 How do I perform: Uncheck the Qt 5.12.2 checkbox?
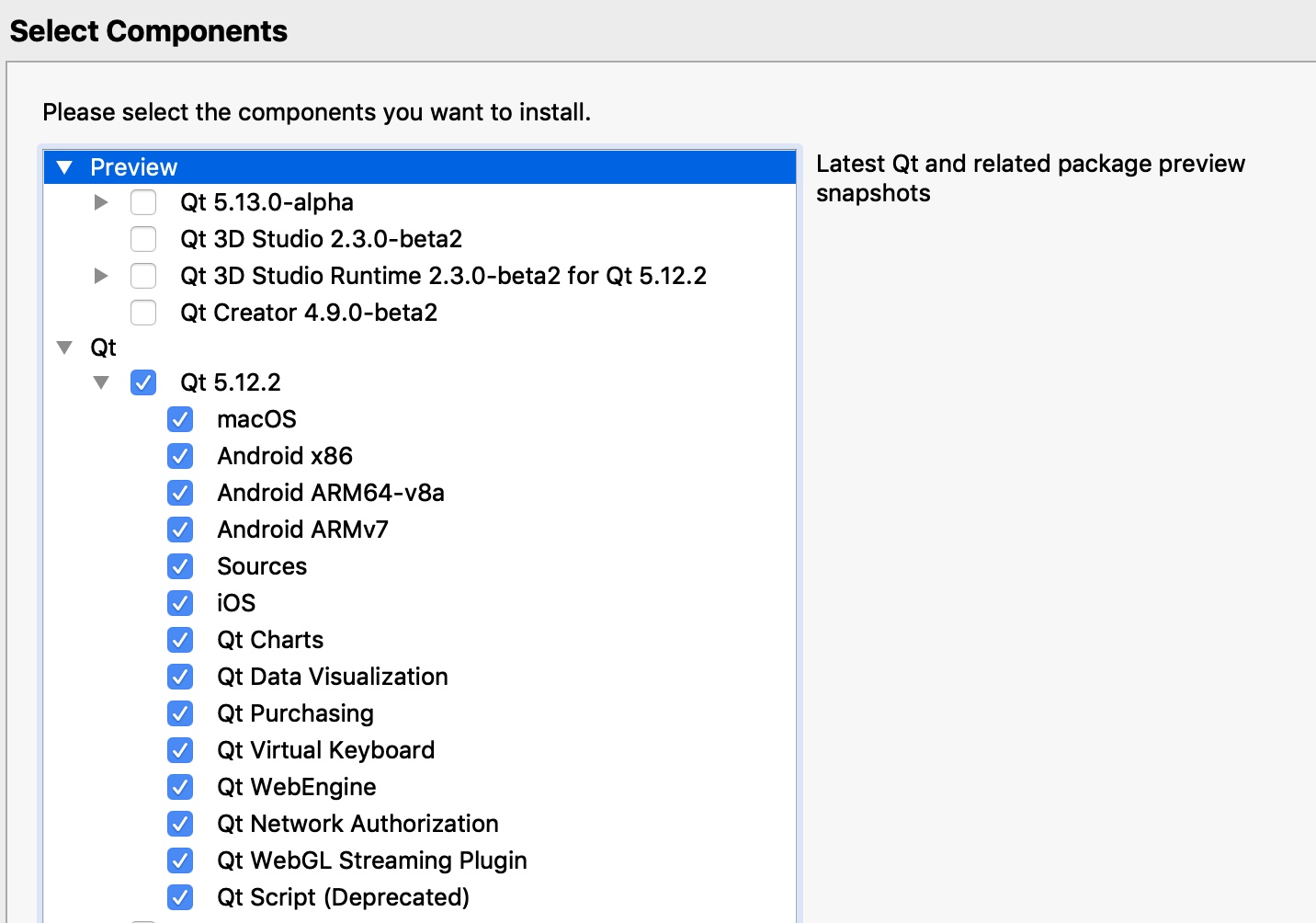click(x=143, y=382)
